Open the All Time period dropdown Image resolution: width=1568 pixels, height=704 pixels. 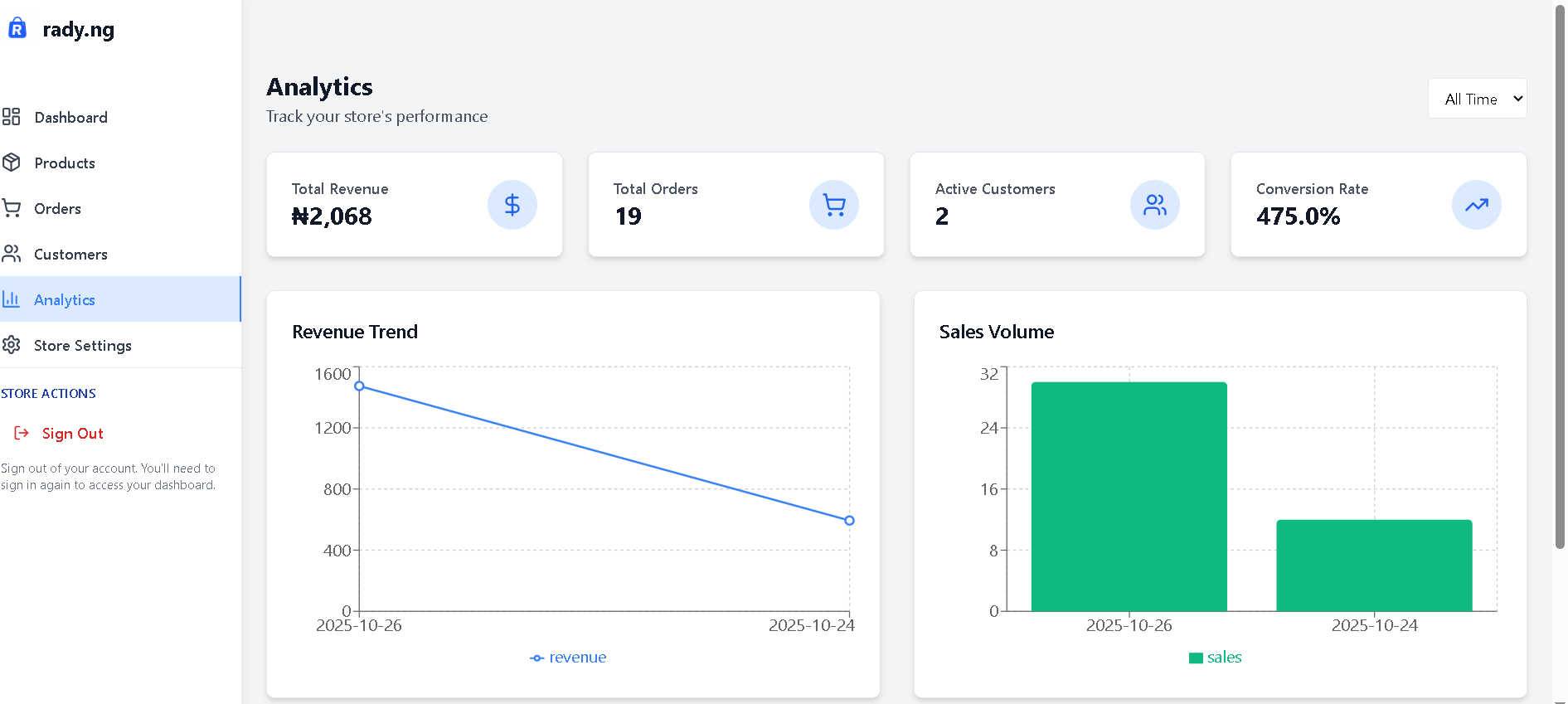1478,99
